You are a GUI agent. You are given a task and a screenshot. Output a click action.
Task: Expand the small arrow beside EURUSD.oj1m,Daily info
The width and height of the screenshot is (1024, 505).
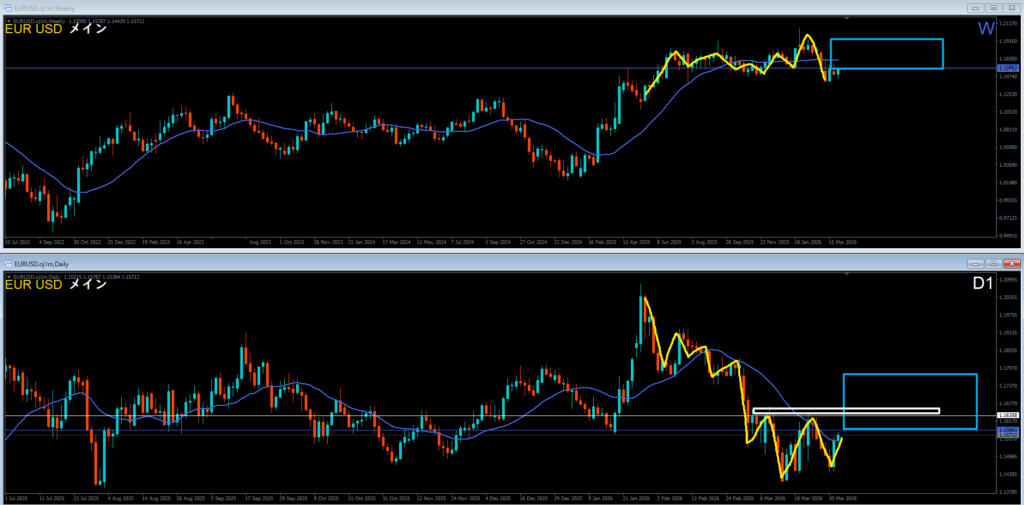8,277
